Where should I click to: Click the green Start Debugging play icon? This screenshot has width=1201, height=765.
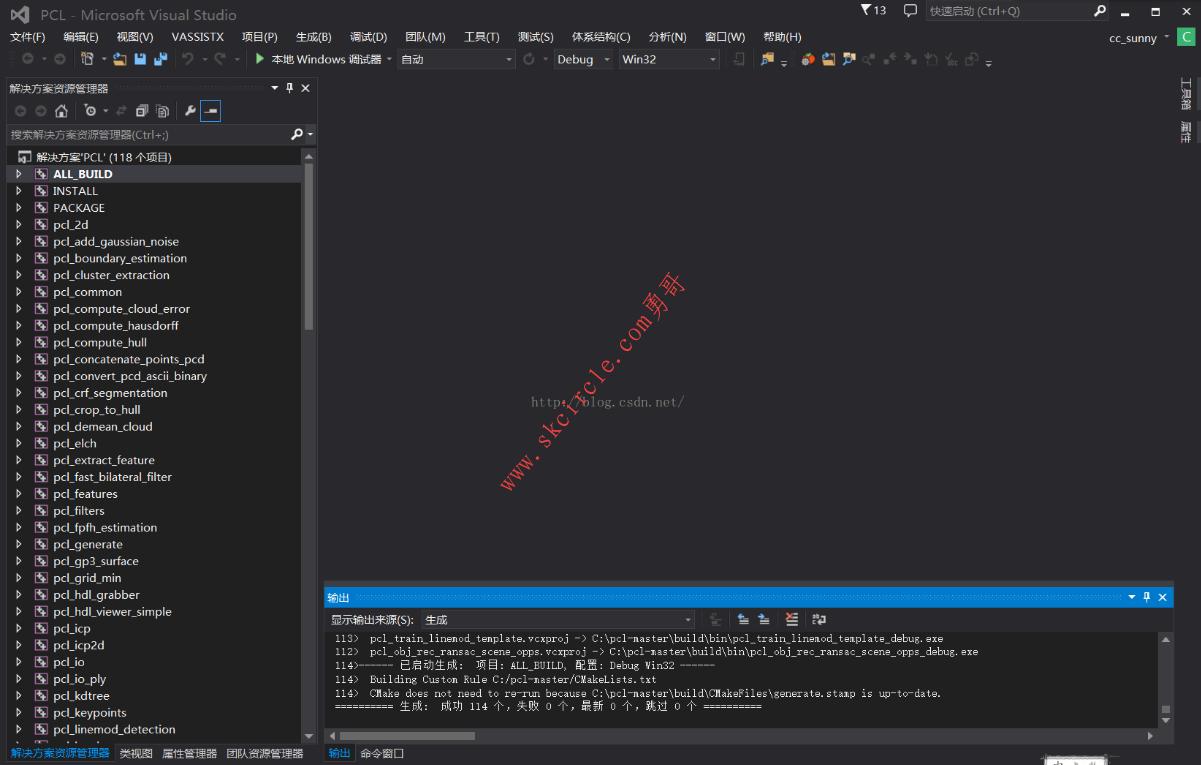tap(260, 59)
